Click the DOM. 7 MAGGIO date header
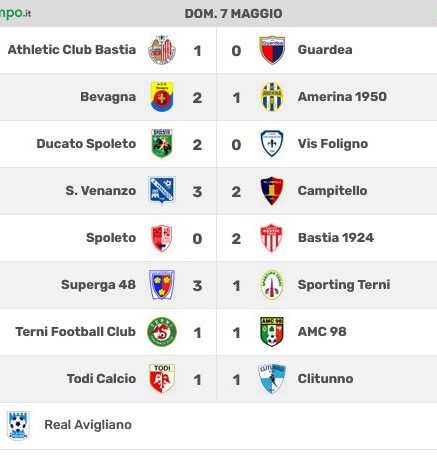 click(233, 14)
